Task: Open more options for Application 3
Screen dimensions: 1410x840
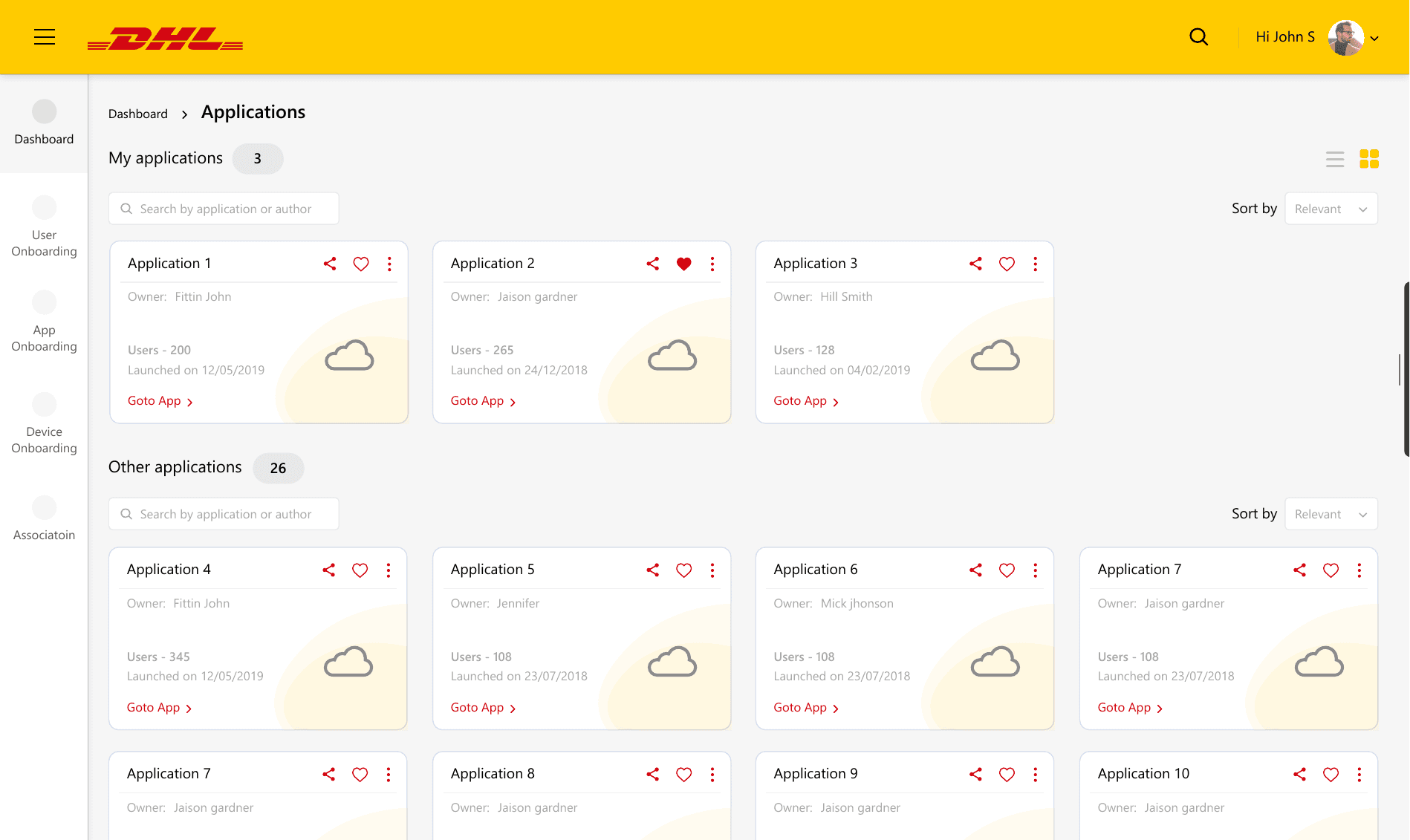Action: pos(1036,264)
